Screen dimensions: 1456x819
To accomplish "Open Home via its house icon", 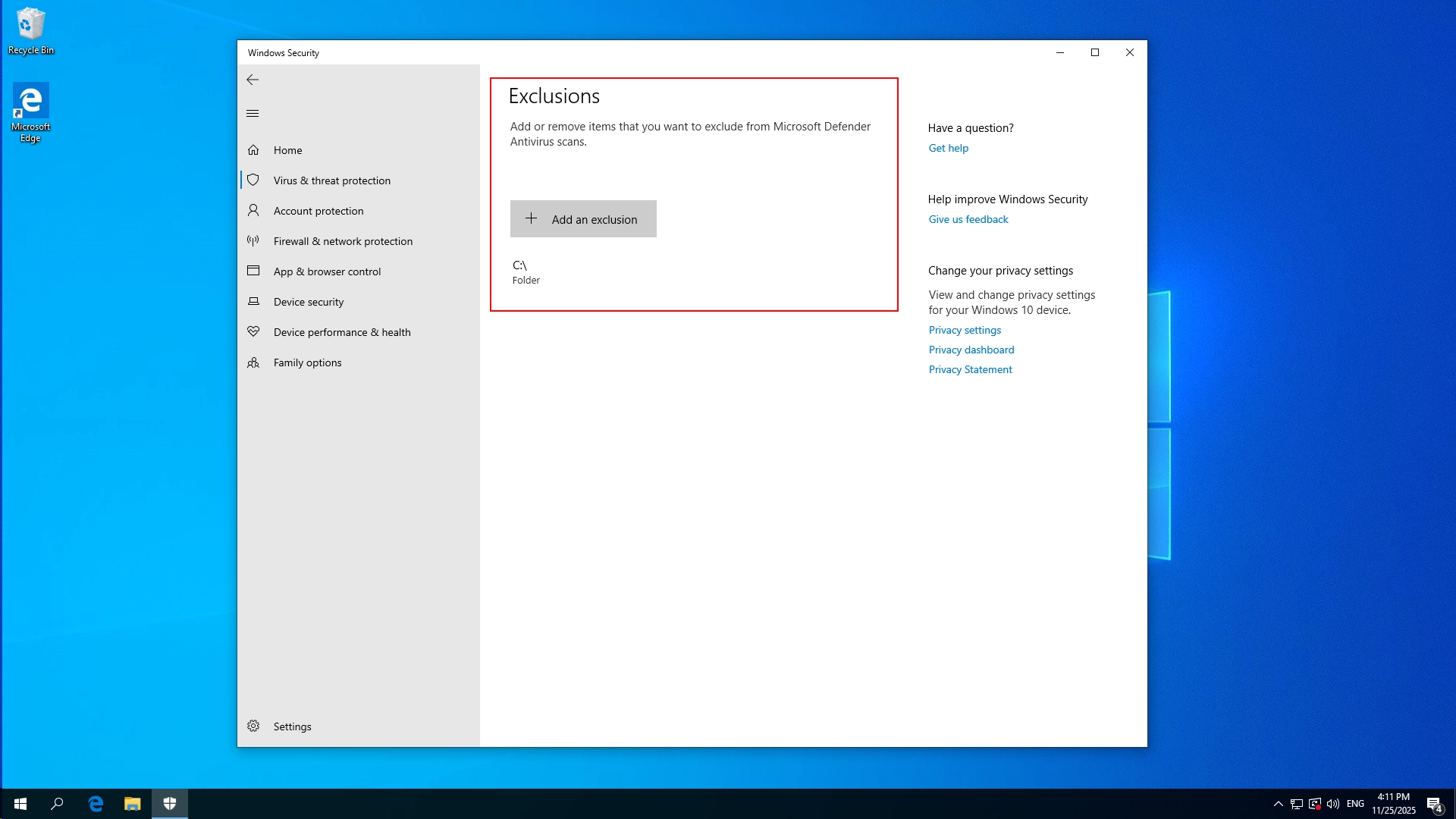I will tap(253, 150).
